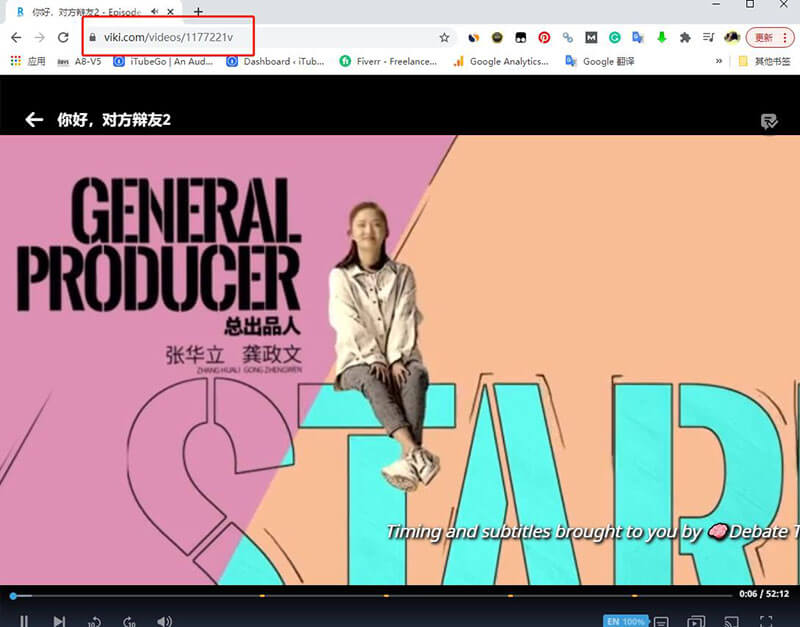Open the Google Analytics... bookmark
Viewport: 800px width, 627px height.
[x=501, y=61]
